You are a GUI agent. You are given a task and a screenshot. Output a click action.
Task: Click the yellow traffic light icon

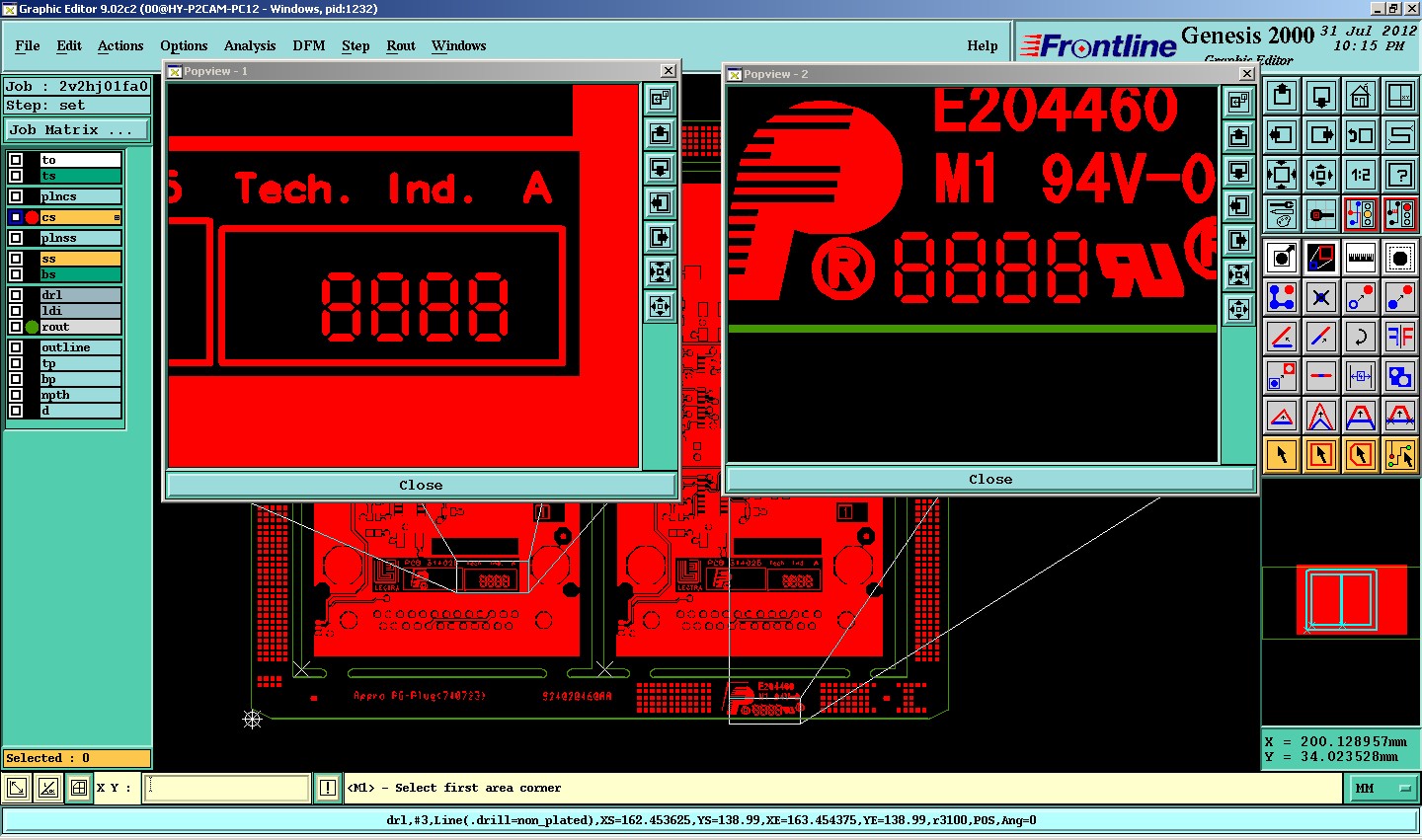click(1361, 214)
